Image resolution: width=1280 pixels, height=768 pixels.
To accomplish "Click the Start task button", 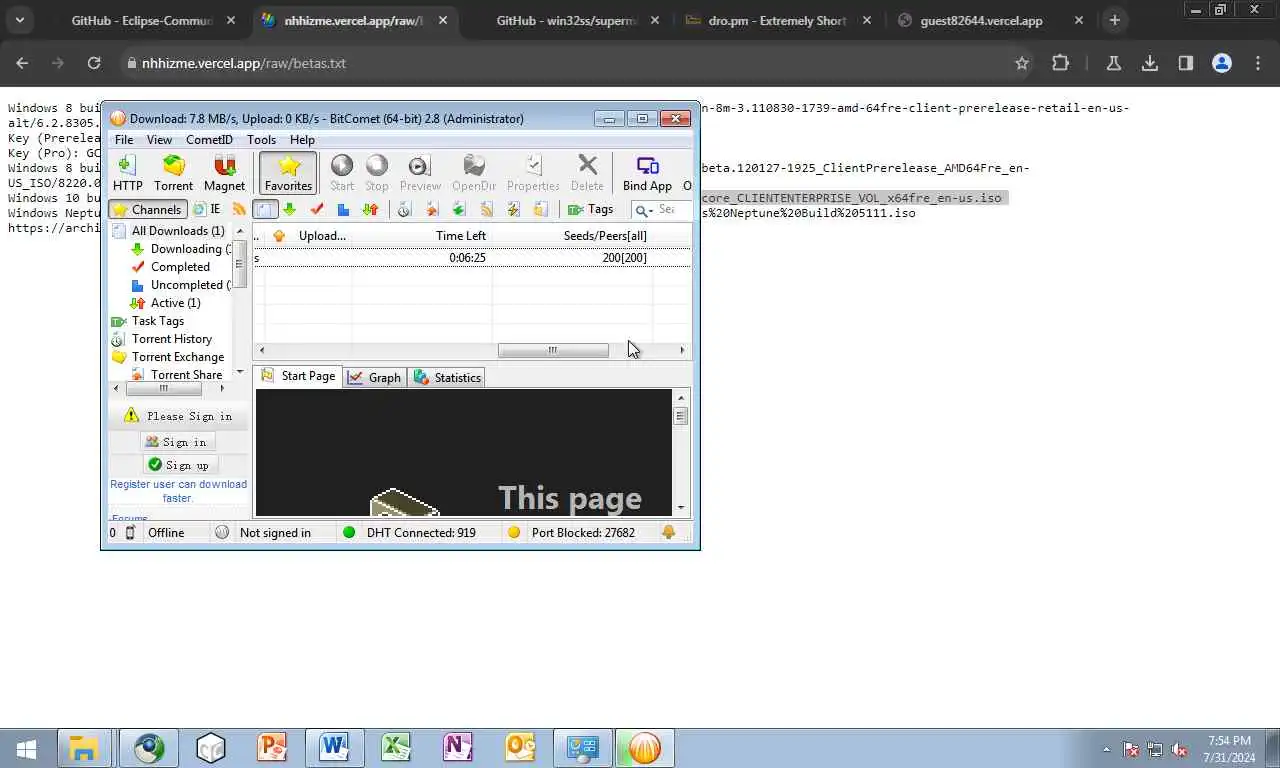I will (x=342, y=173).
